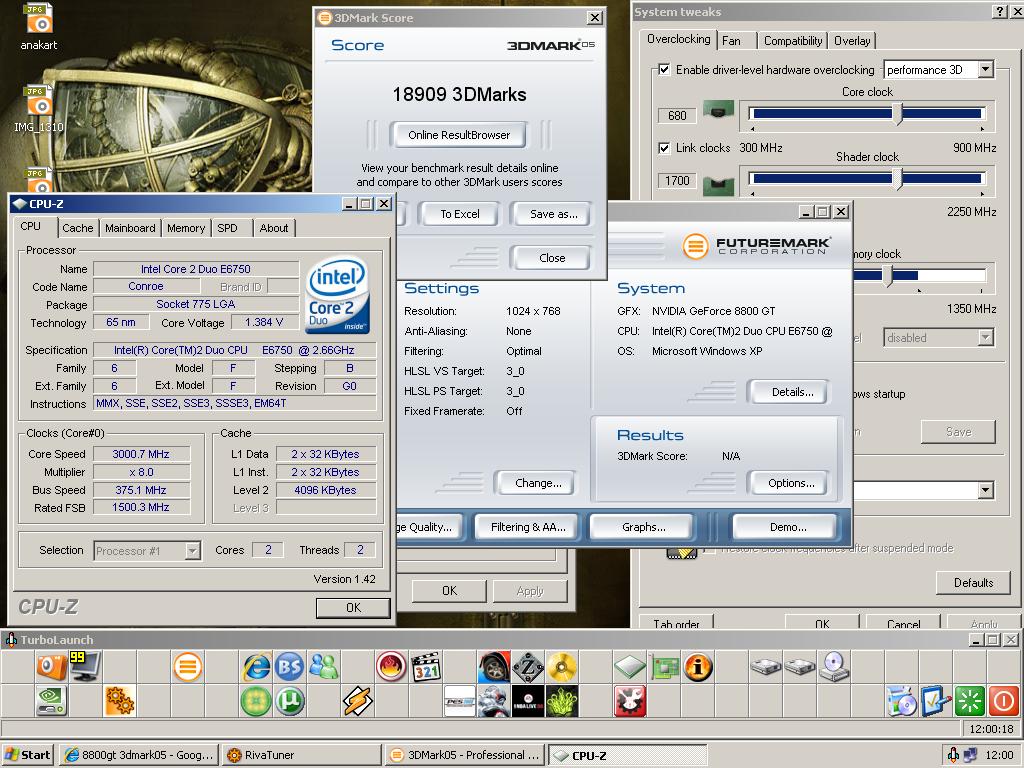1024x768 pixels.
Task: Launch the Nero flame icon in TurboLaunch
Action: tap(391, 667)
